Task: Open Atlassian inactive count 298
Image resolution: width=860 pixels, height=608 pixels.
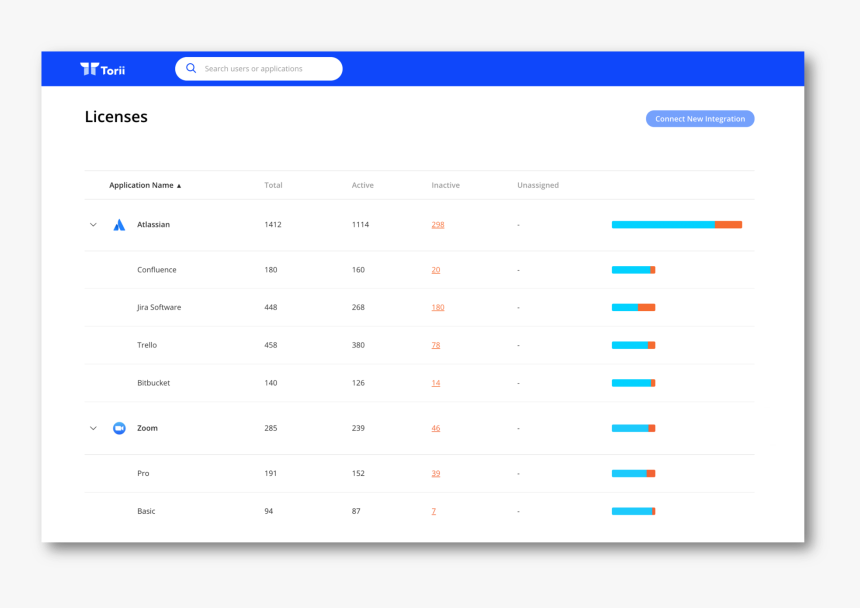Action: pyautogui.click(x=438, y=225)
